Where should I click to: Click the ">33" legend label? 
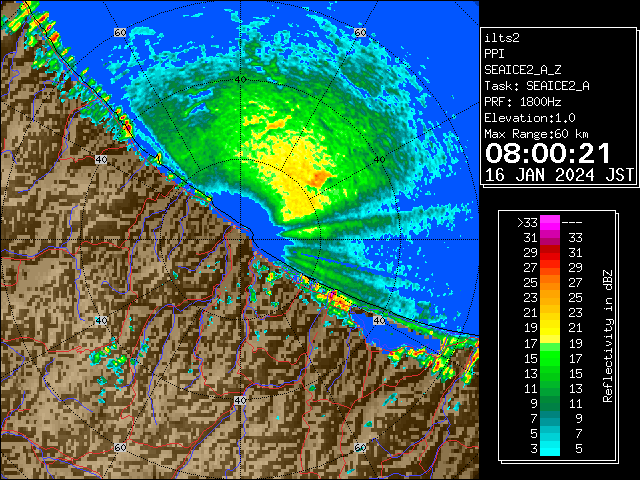point(527,223)
